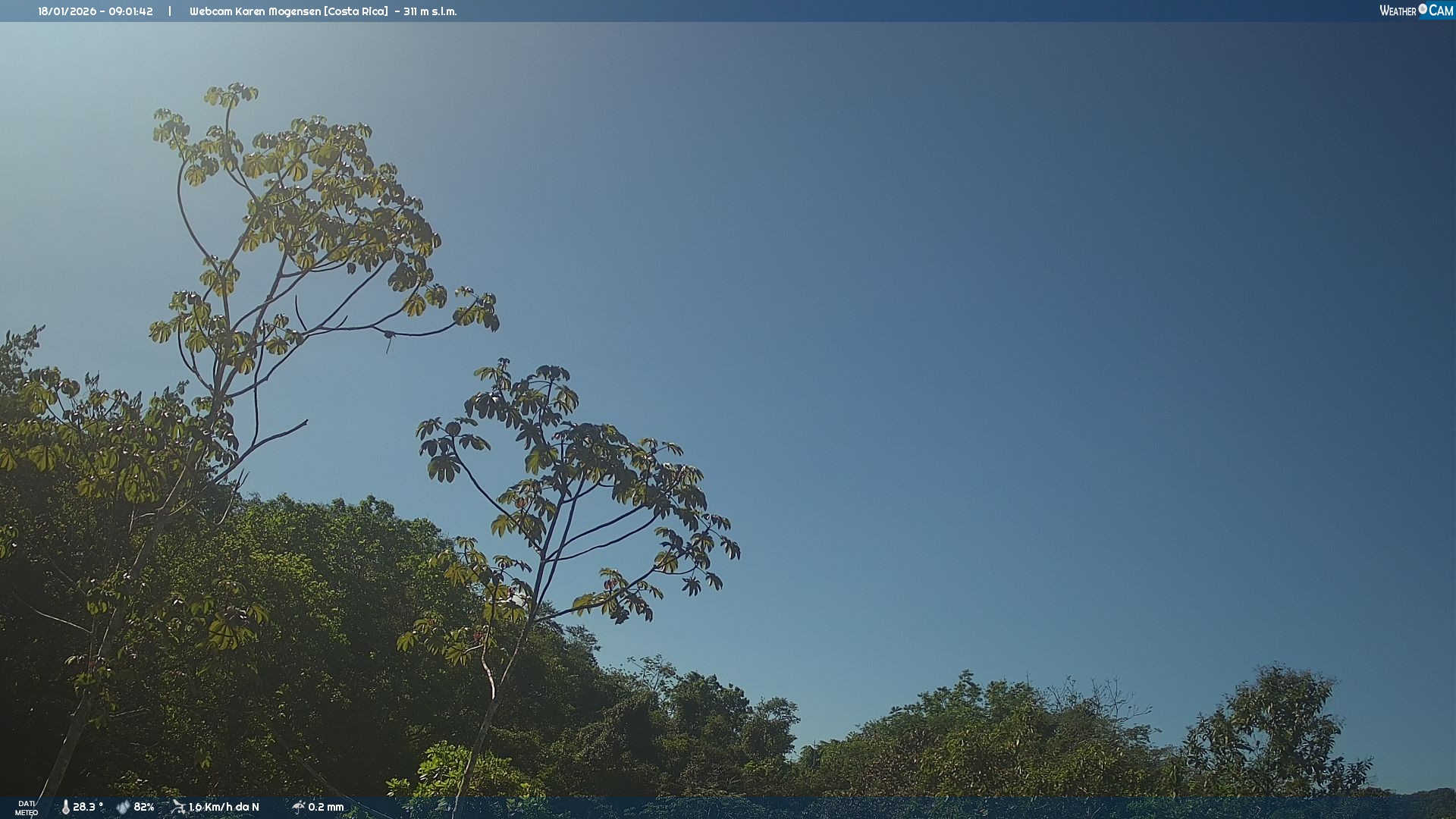This screenshot has width=1456, height=819.
Task: Click the 311 m s.l.m. altitude text
Action: pyautogui.click(x=430, y=11)
